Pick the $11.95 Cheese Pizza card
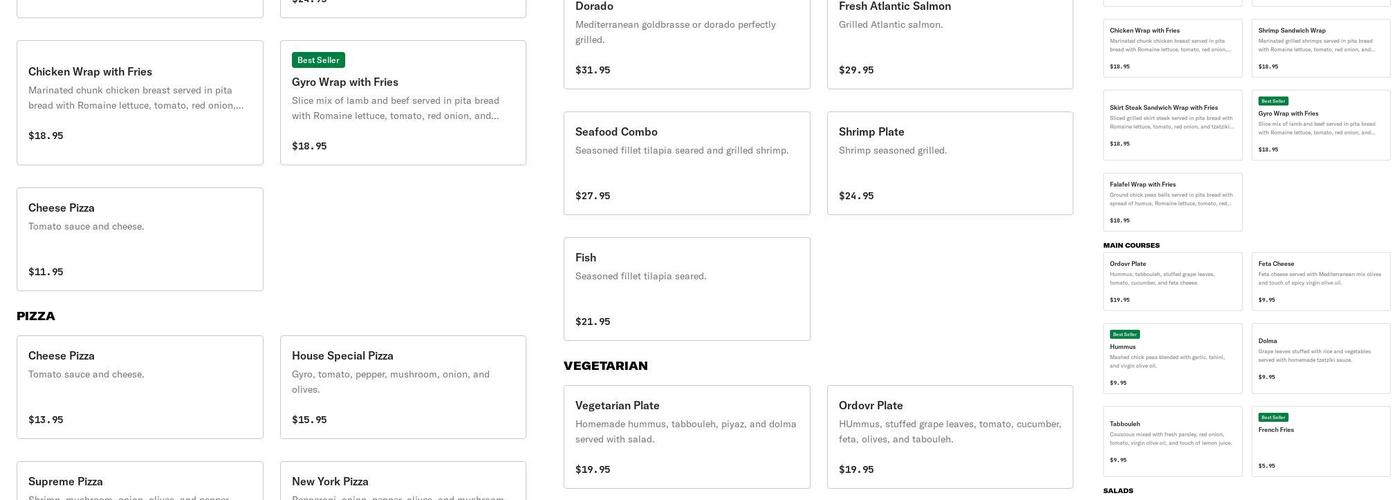 point(139,239)
